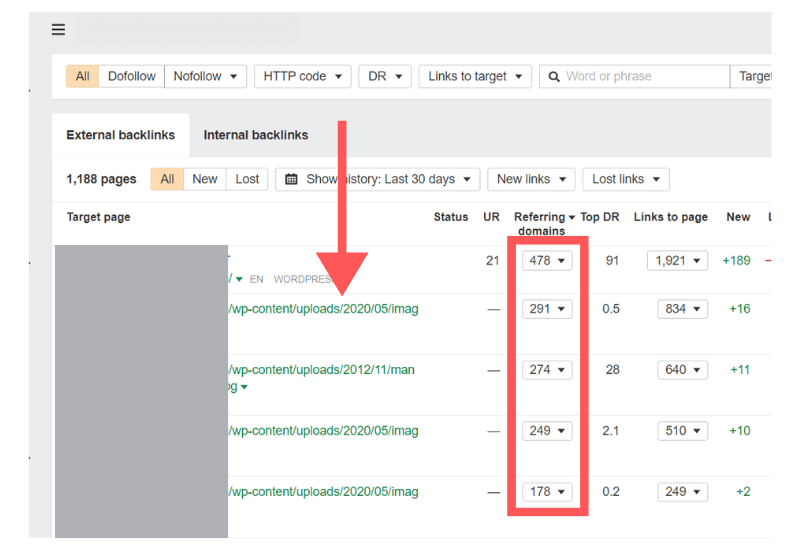Screen dimensions: 800x550
Task: Expand the HTTP code dropdown
Action: tap(302, 76)
